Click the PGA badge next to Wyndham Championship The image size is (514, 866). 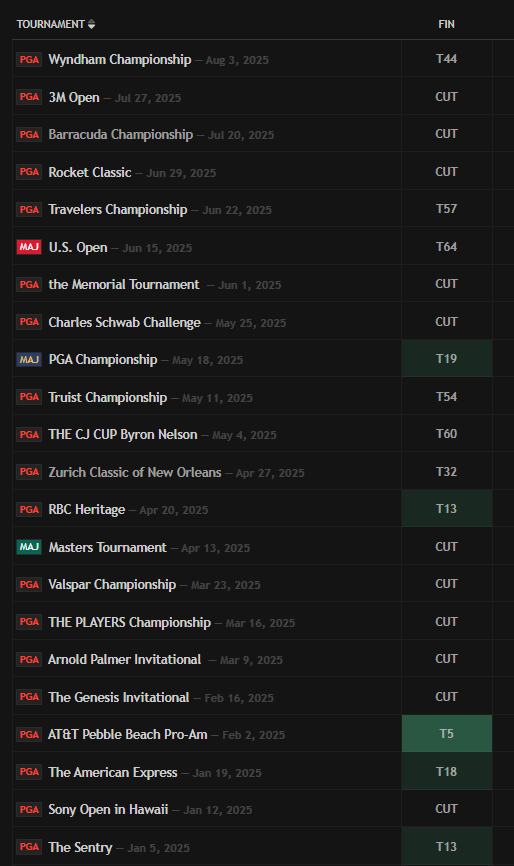29,60
